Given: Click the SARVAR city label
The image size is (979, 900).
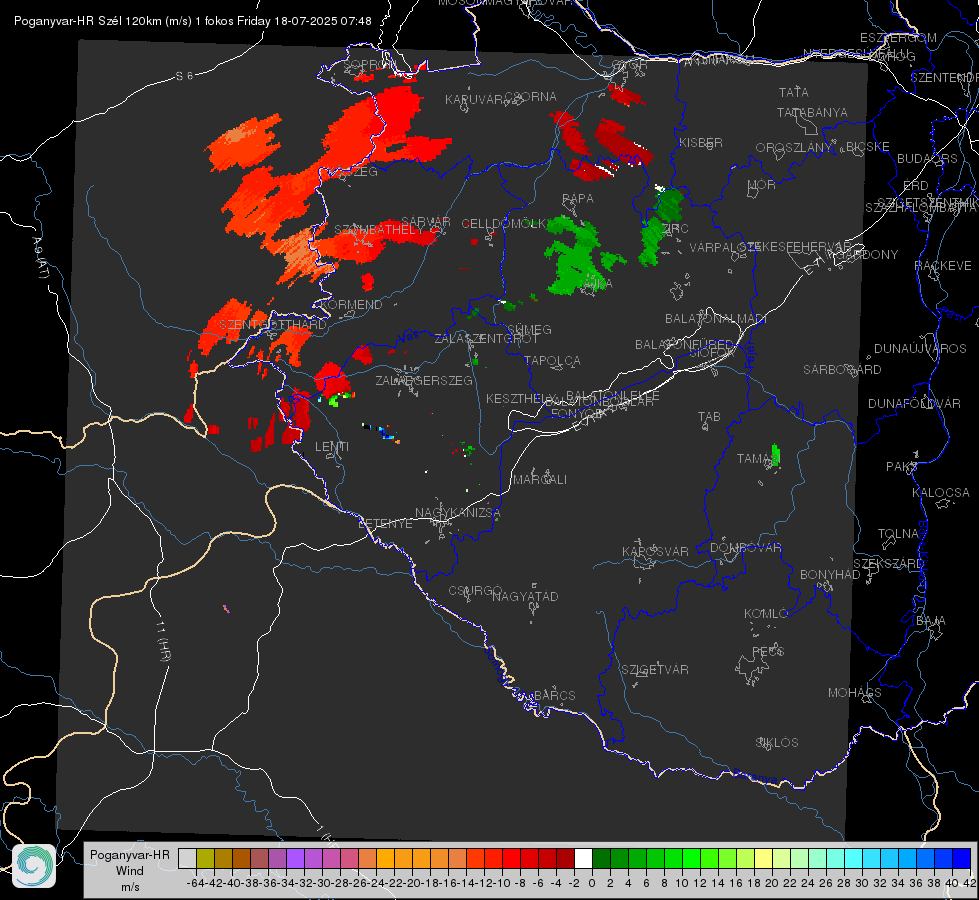Looking at the screenshot, I should (426, 222).
